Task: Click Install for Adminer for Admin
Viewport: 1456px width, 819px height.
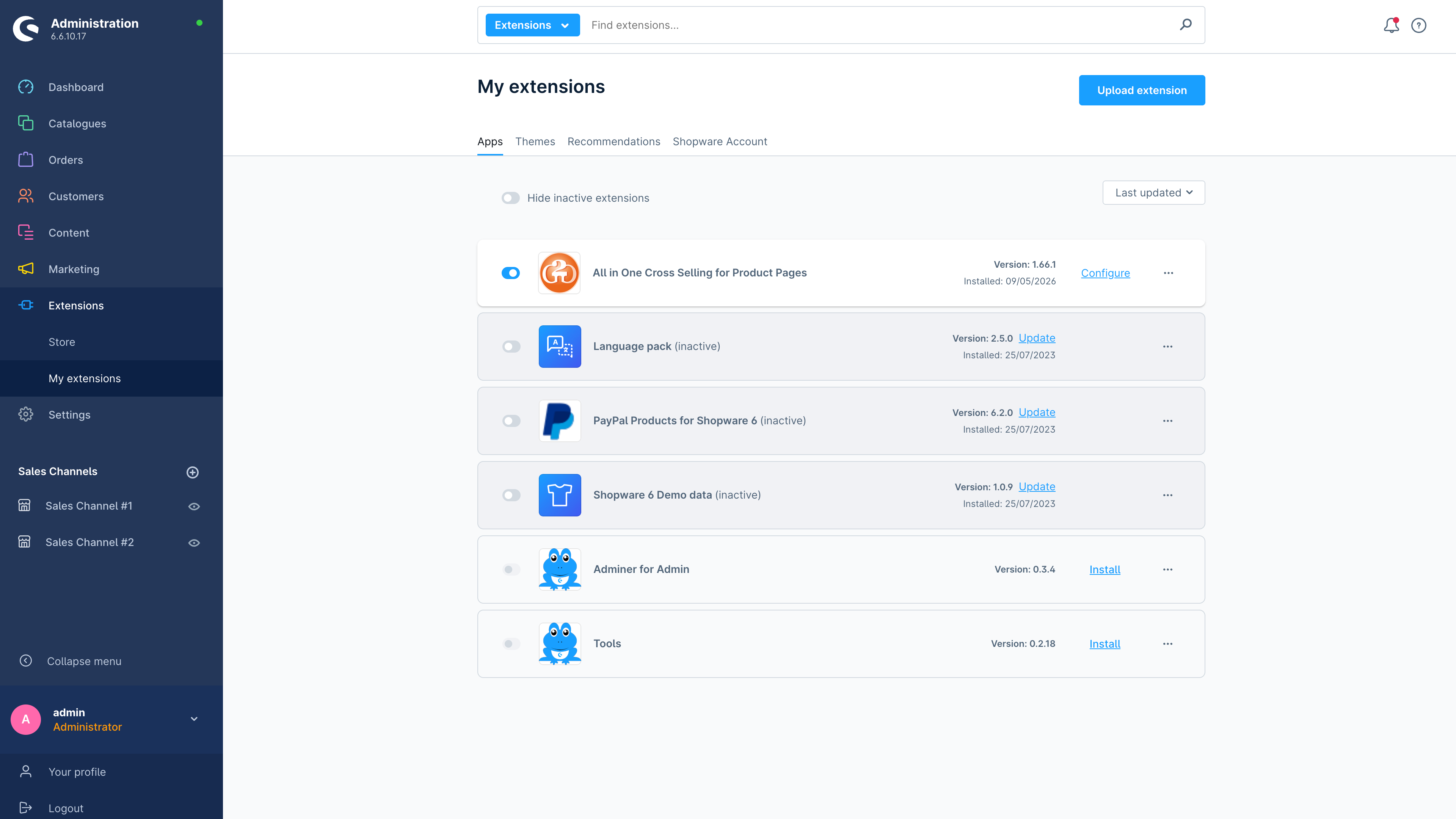Action: click(1105, 570)
